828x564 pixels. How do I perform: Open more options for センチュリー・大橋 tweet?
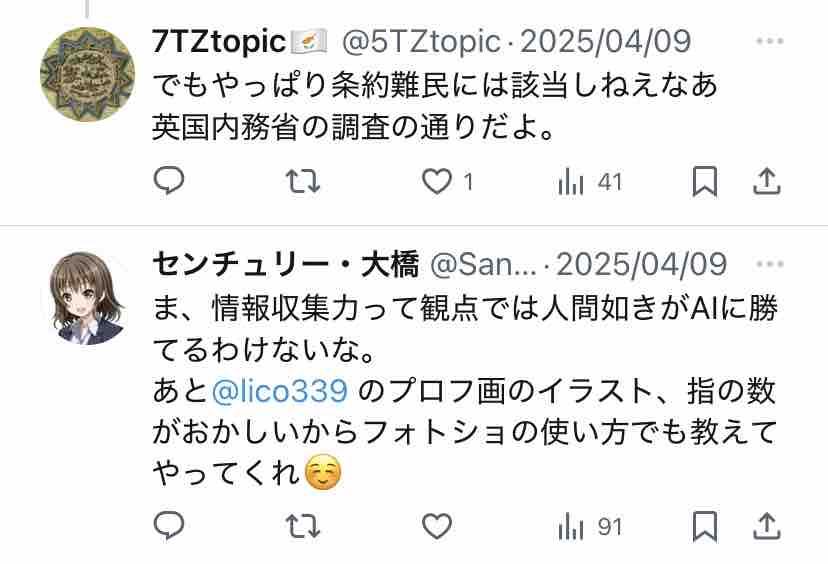click(770, 264)
